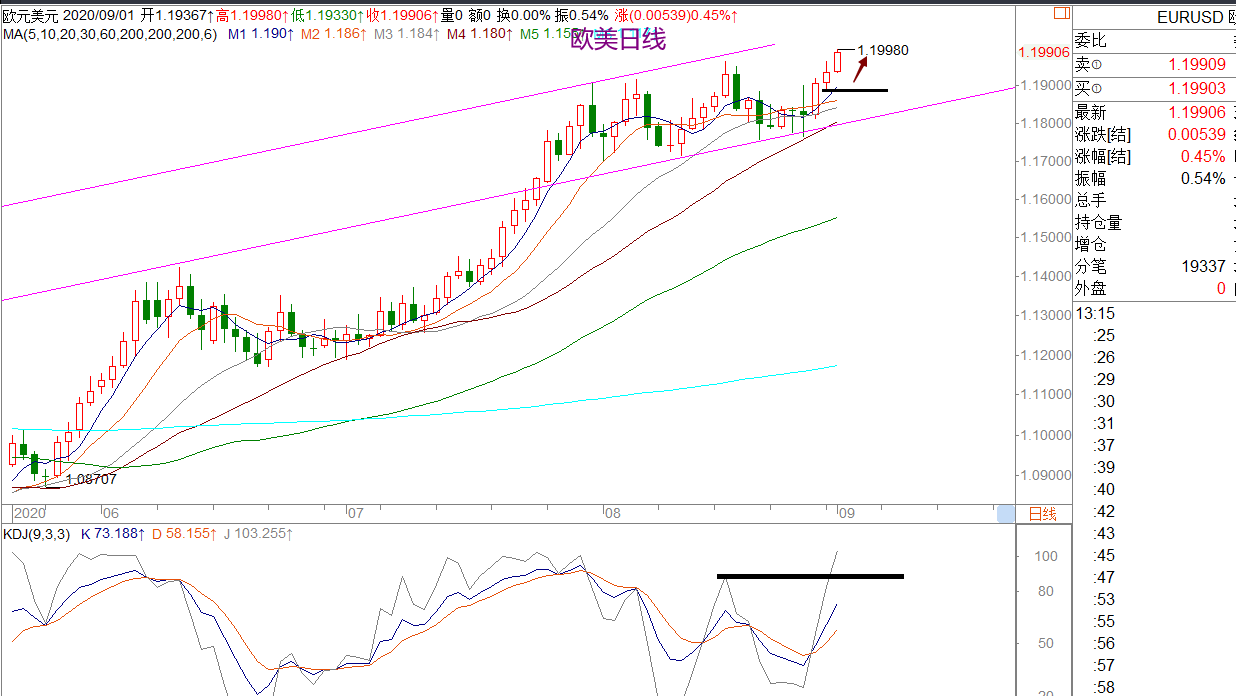The image size is (1236, 696).
Task: Click the current price tag 1.19906 on axis
Action: point(1043,53)
